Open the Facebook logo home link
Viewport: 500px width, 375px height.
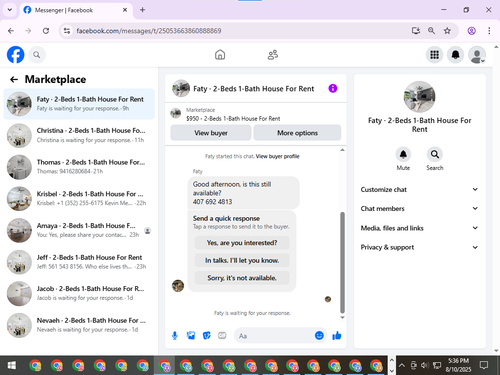(15, 55)
